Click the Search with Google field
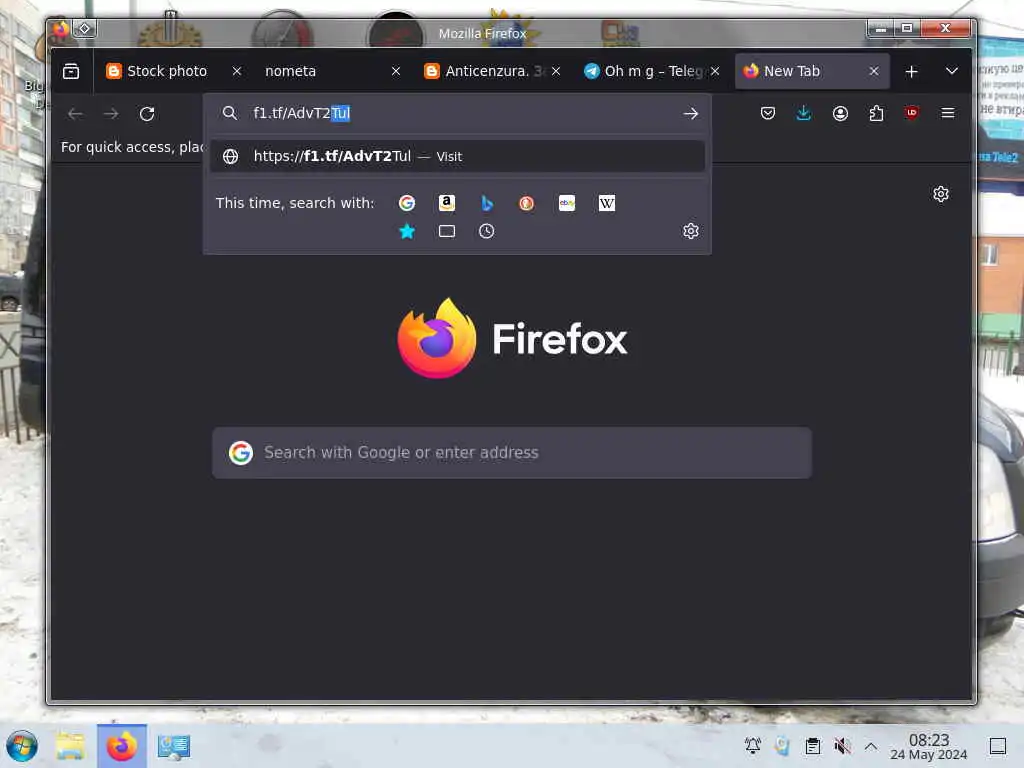Image resolution: width=1024 pixels, height=768 pixels. pyautogui.click(x=512, y=453)
